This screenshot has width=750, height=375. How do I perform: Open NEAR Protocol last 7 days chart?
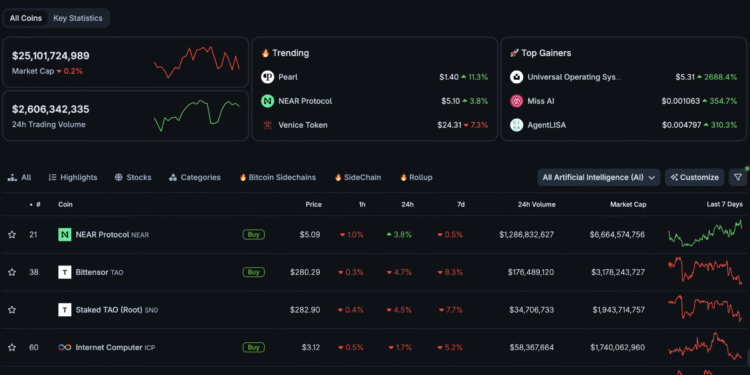pyautogui.click(x=705, y=233)
